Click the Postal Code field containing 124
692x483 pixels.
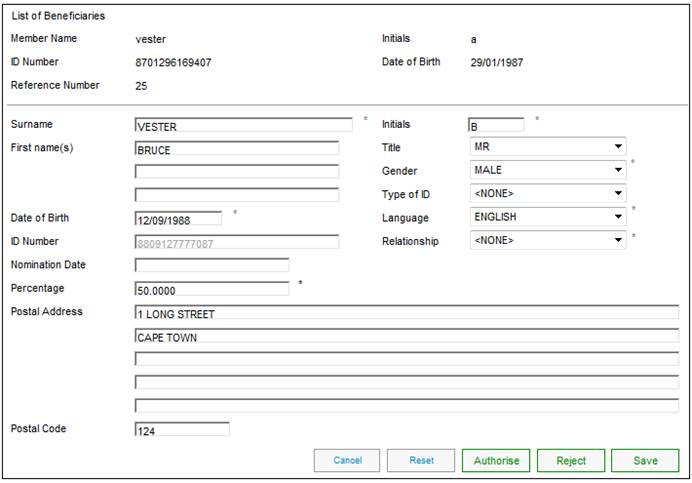[181, 430]
